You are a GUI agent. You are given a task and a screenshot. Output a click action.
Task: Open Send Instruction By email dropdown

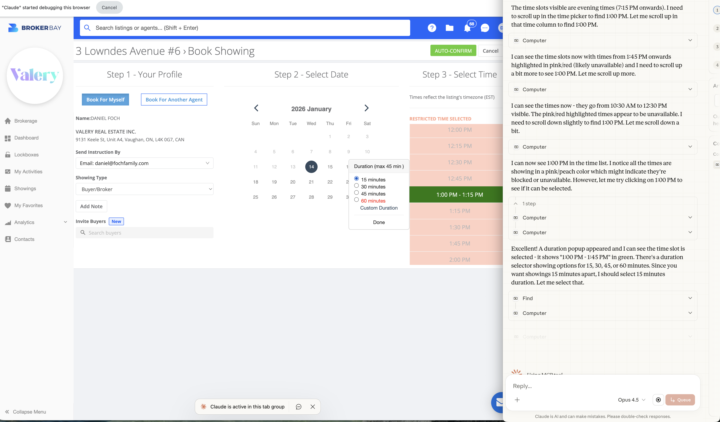tap(144, 163)
